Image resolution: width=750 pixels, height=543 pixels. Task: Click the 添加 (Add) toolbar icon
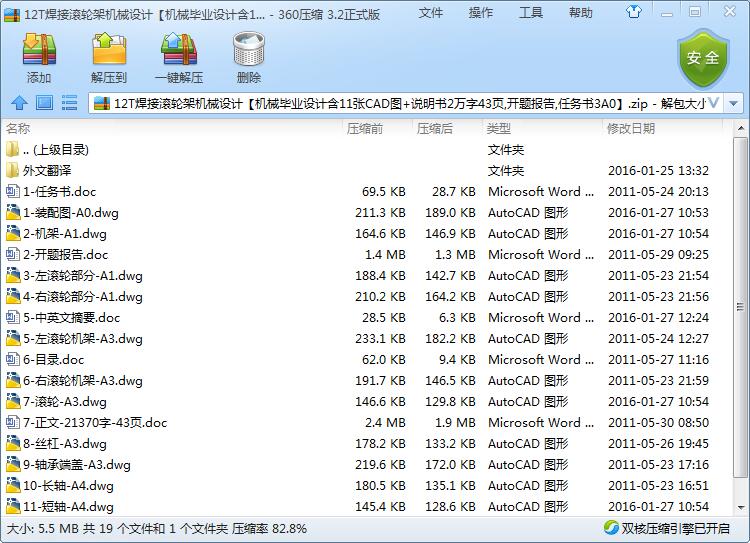[x=39, y=49]
